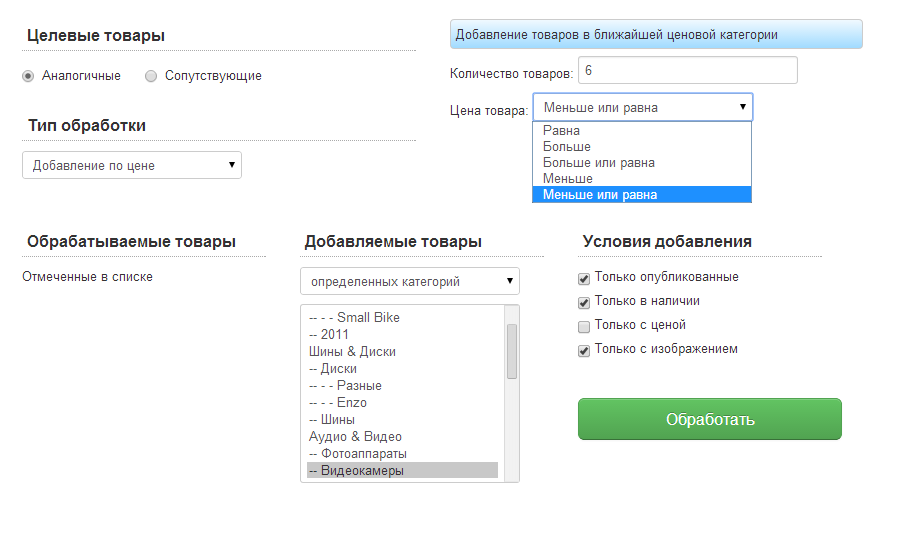The image size is (903, 548).
Task: Select the Аналогичные radio button
Action: 28,76
